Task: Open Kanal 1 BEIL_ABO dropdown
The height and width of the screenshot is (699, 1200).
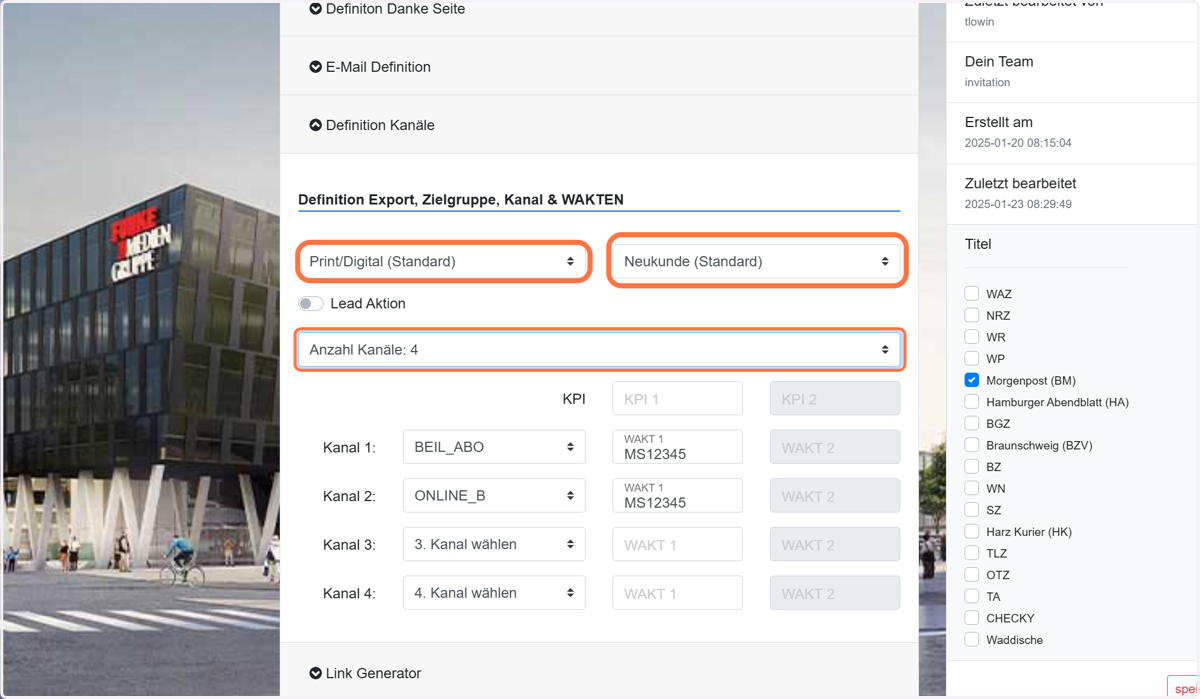Action: pos(494,447)
